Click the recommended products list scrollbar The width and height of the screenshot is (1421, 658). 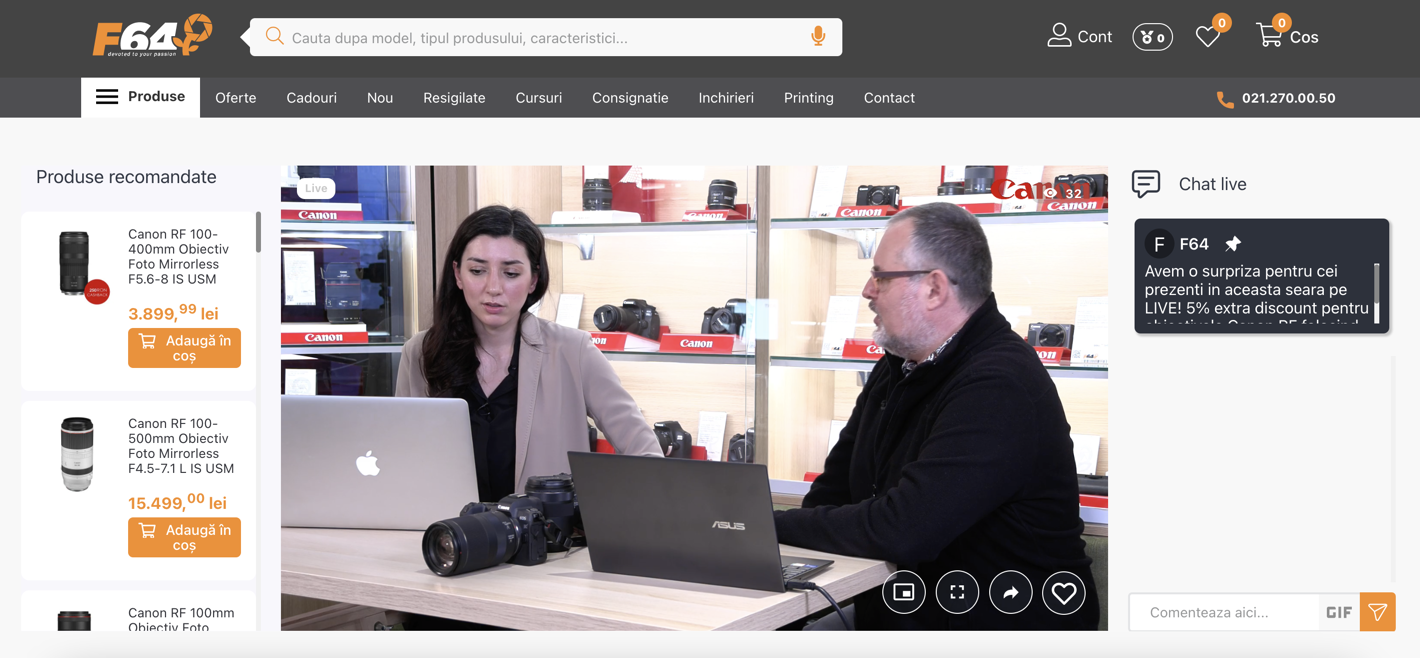pyautogui.click(x=258, y=232)
